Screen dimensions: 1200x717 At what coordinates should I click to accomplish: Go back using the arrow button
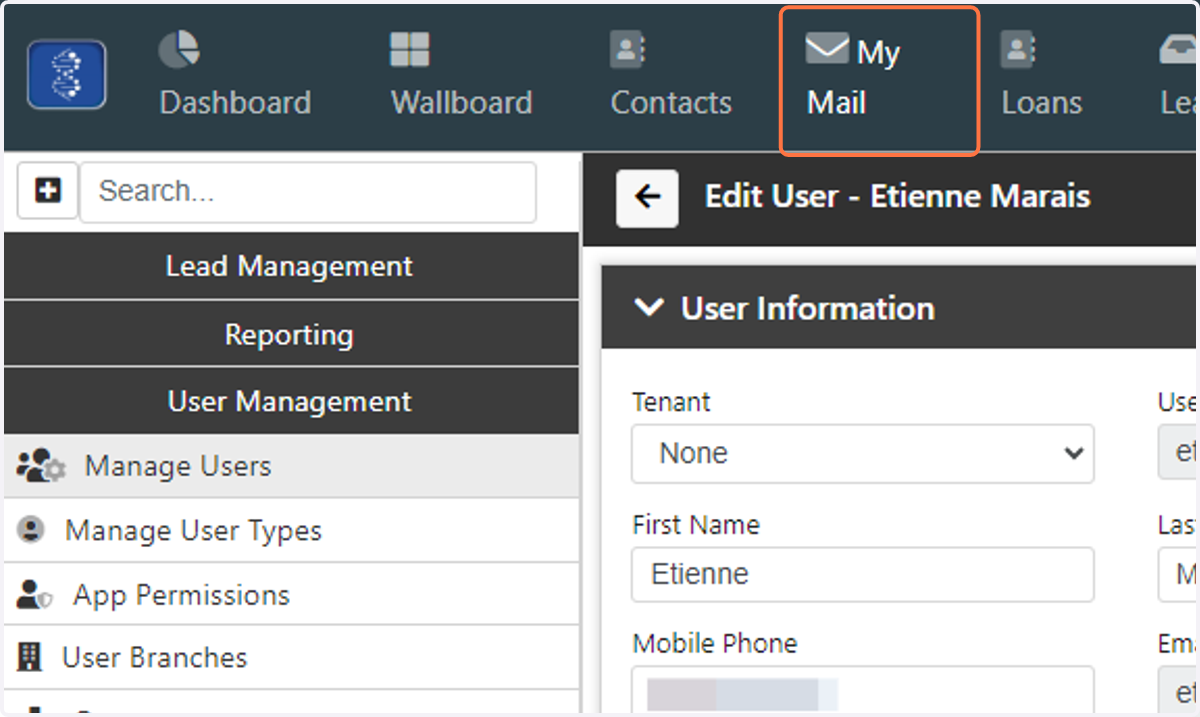click(x=648, y=197)
